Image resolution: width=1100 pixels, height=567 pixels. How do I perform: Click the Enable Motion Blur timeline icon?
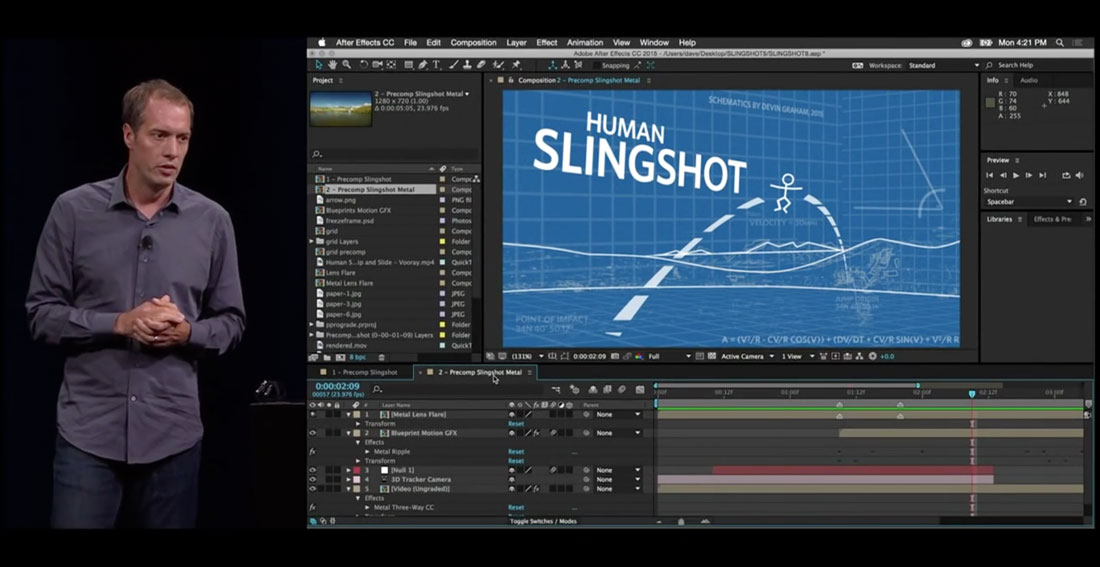[622, 389]
